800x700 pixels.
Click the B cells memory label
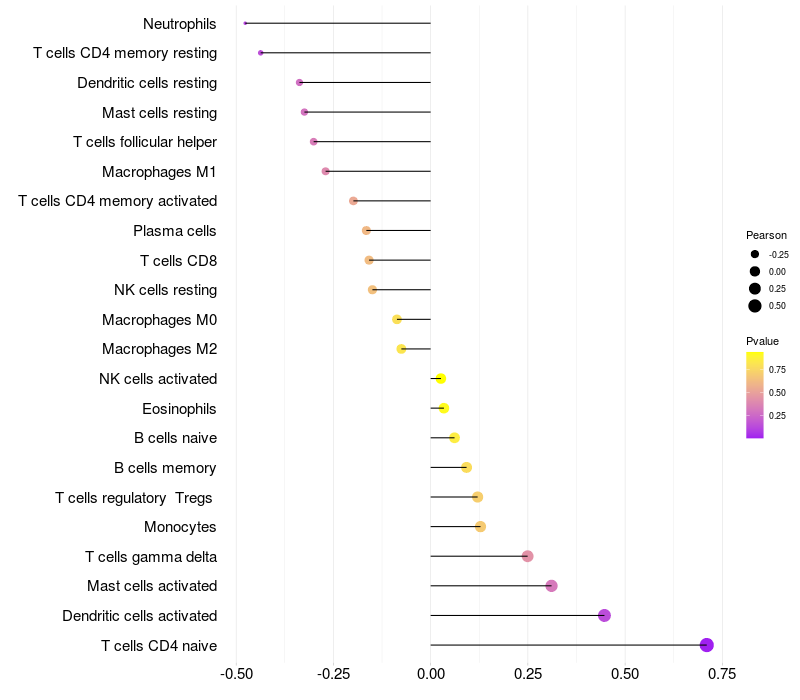point(165,468)
